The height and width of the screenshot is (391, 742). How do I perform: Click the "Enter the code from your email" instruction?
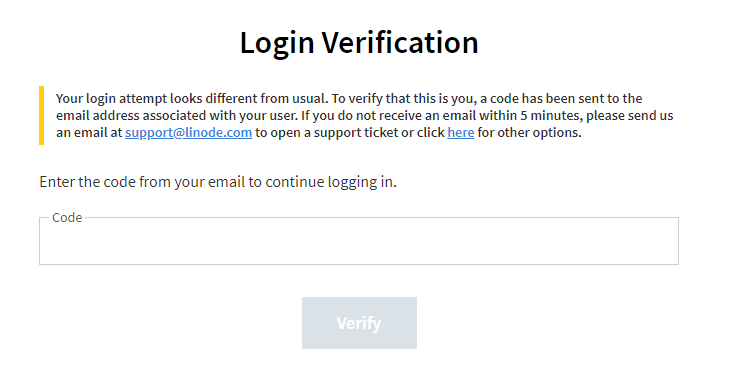[218, 182]
